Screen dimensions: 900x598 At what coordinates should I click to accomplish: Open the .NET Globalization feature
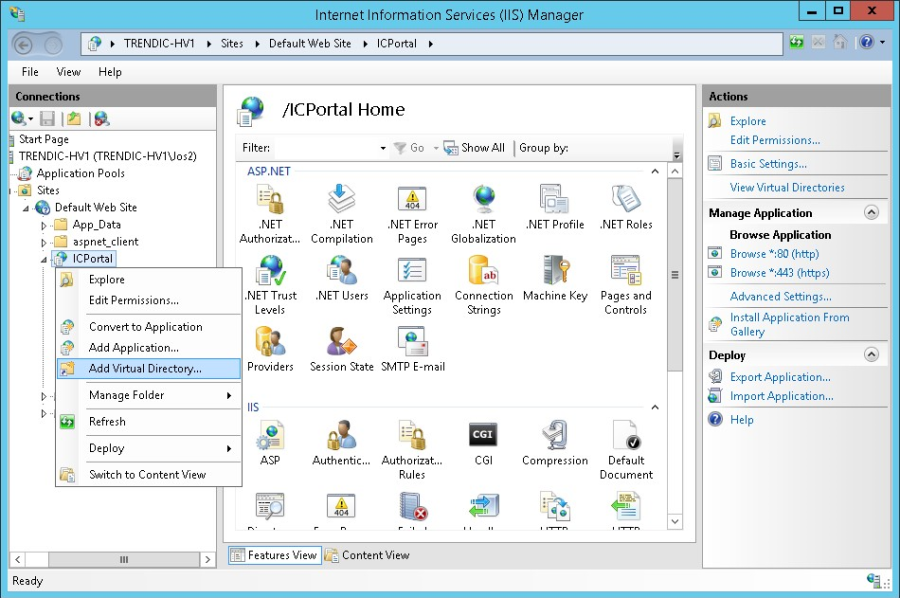tap(483, 215)
